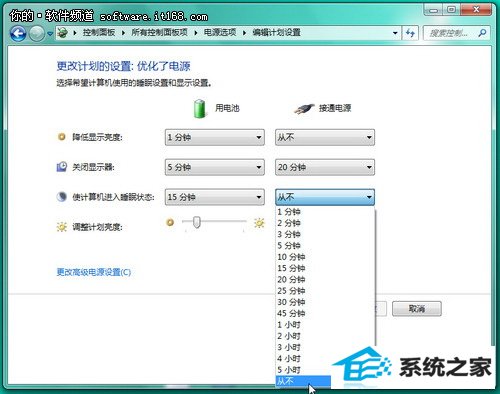Select 45 分钟 in the sleep list
This screenshot has height=394, width=500.
325,314
